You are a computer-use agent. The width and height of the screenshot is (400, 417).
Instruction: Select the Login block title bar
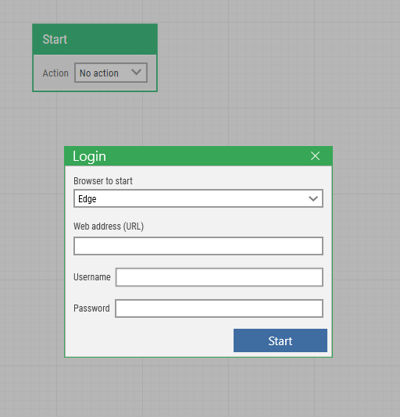tap(198, 156)
